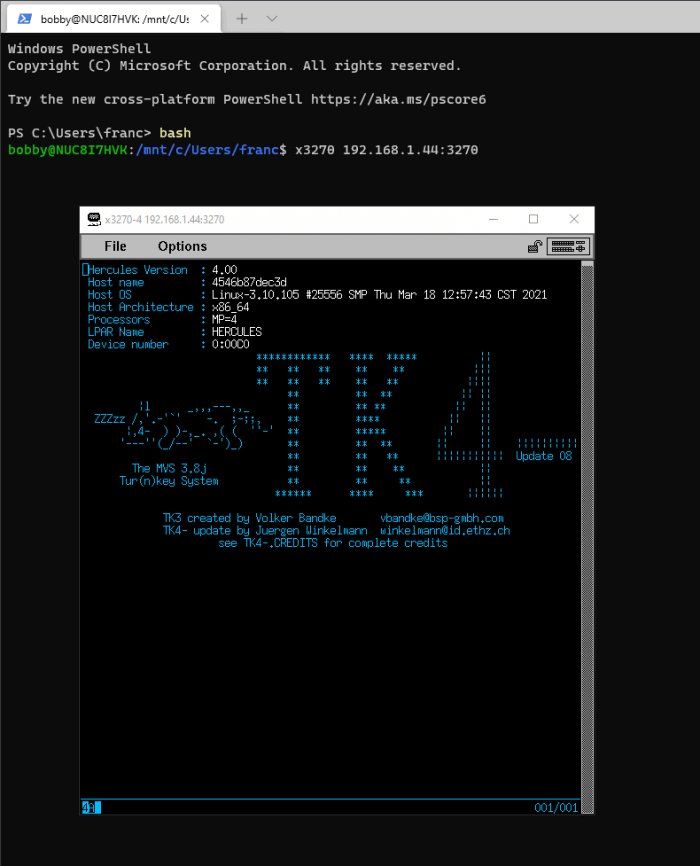Click the https://aka.ms/pscore6 link
Viewport: 700px width, 866px height.
(x=398, y=99)
